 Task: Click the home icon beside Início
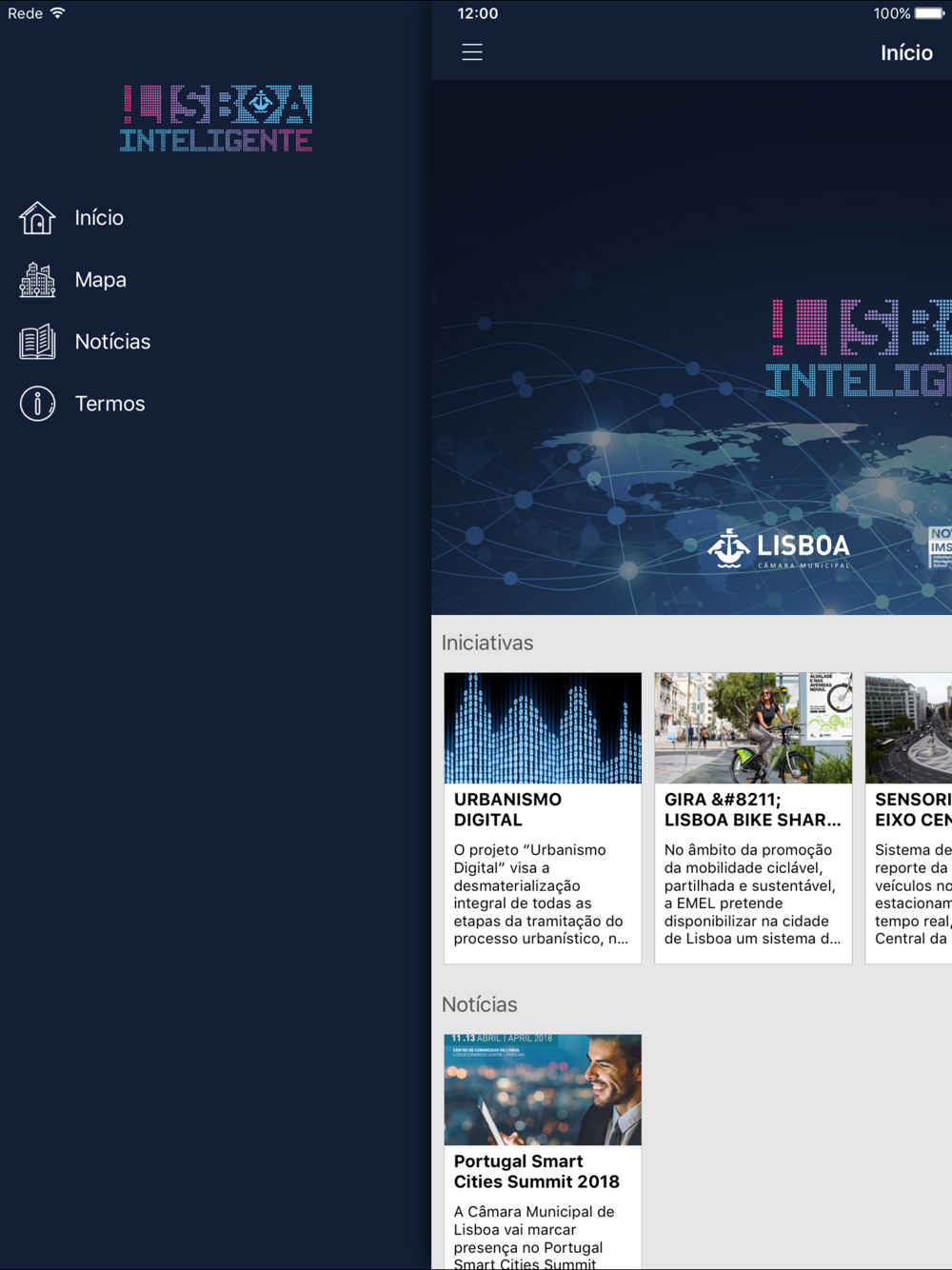(37, 218)
